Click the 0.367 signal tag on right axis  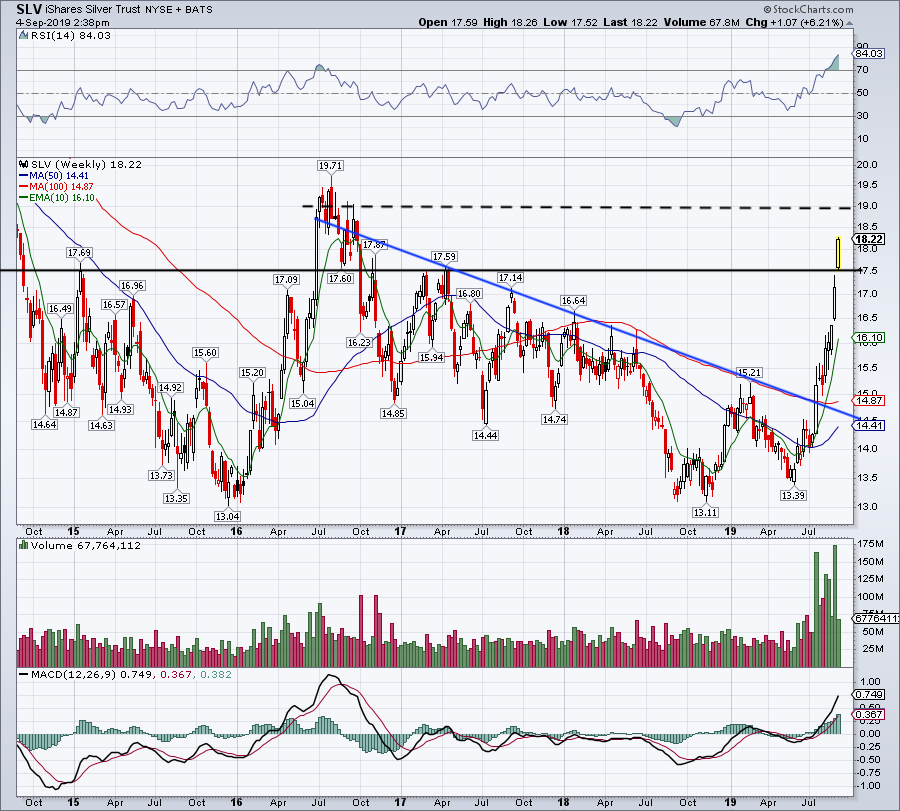pyautogui.click(x=868, y=715)
